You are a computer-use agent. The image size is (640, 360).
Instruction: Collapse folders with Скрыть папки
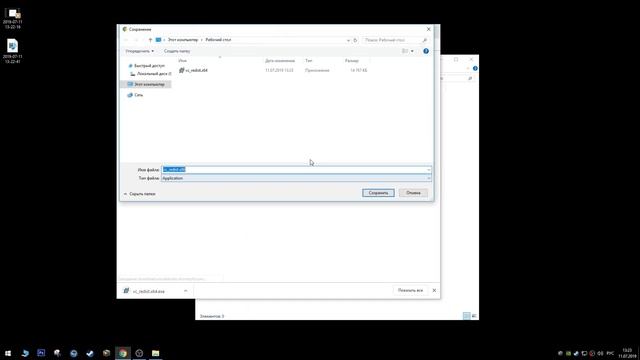coord(139,194)
